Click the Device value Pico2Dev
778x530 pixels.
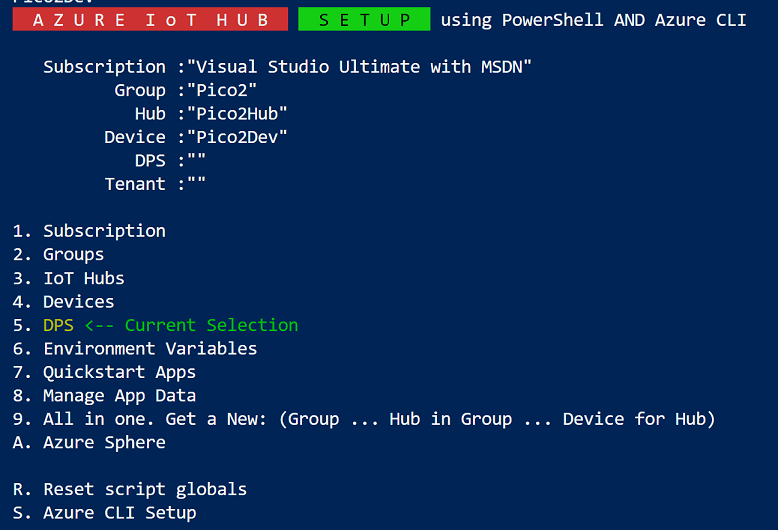click(237, 137)
